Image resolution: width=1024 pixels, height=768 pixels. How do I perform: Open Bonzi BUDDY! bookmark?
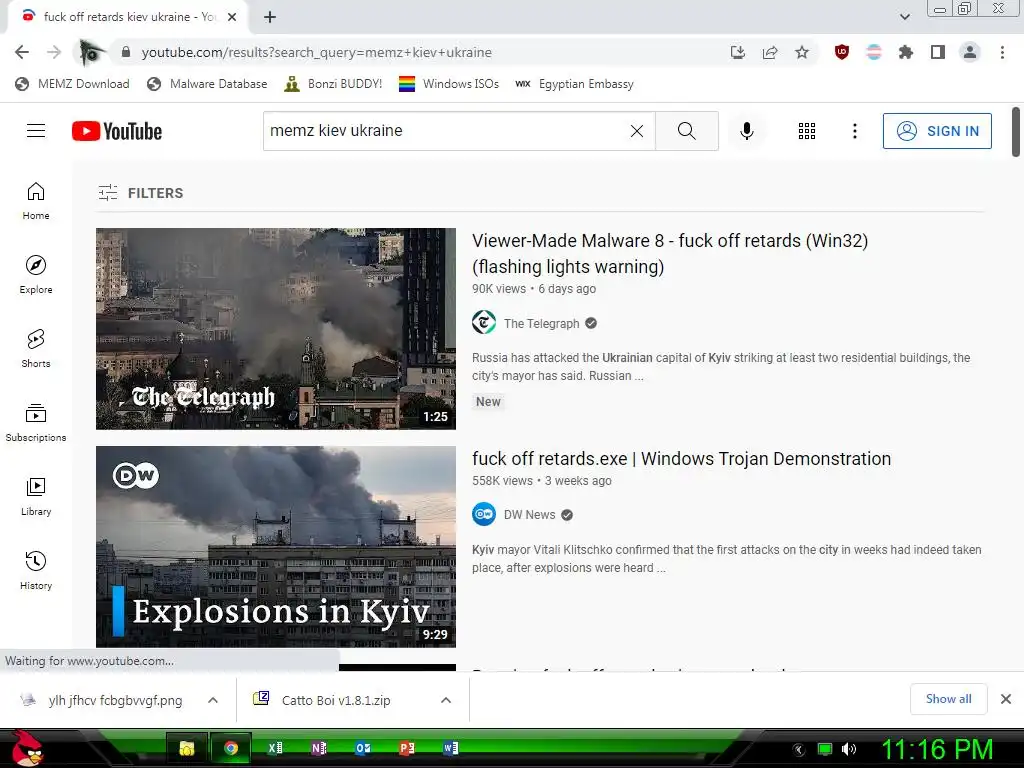334,84
